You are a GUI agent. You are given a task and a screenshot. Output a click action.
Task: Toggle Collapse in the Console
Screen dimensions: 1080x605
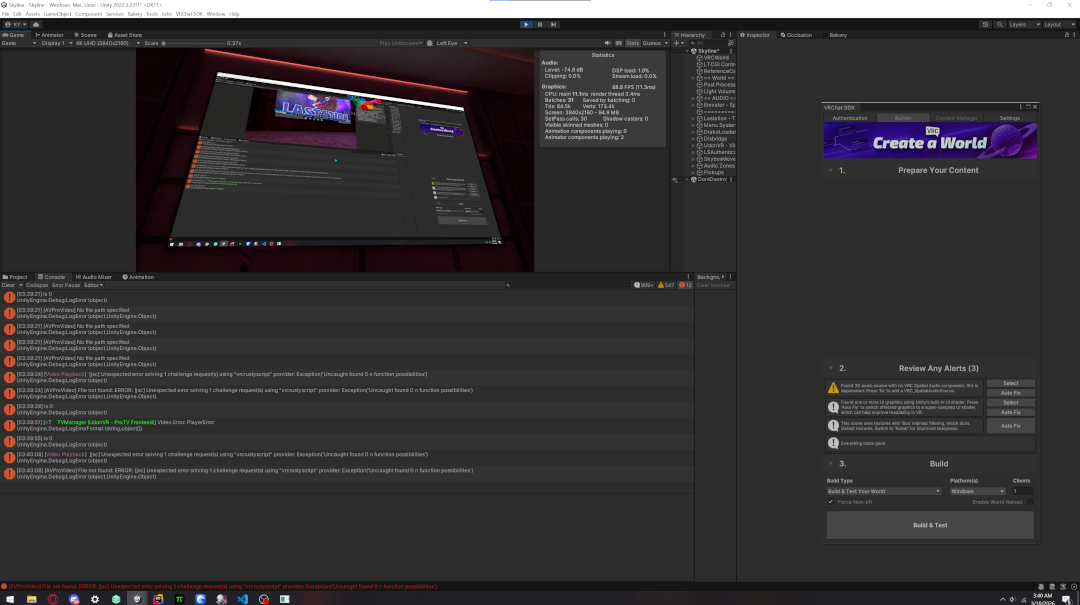pos(37,285)
